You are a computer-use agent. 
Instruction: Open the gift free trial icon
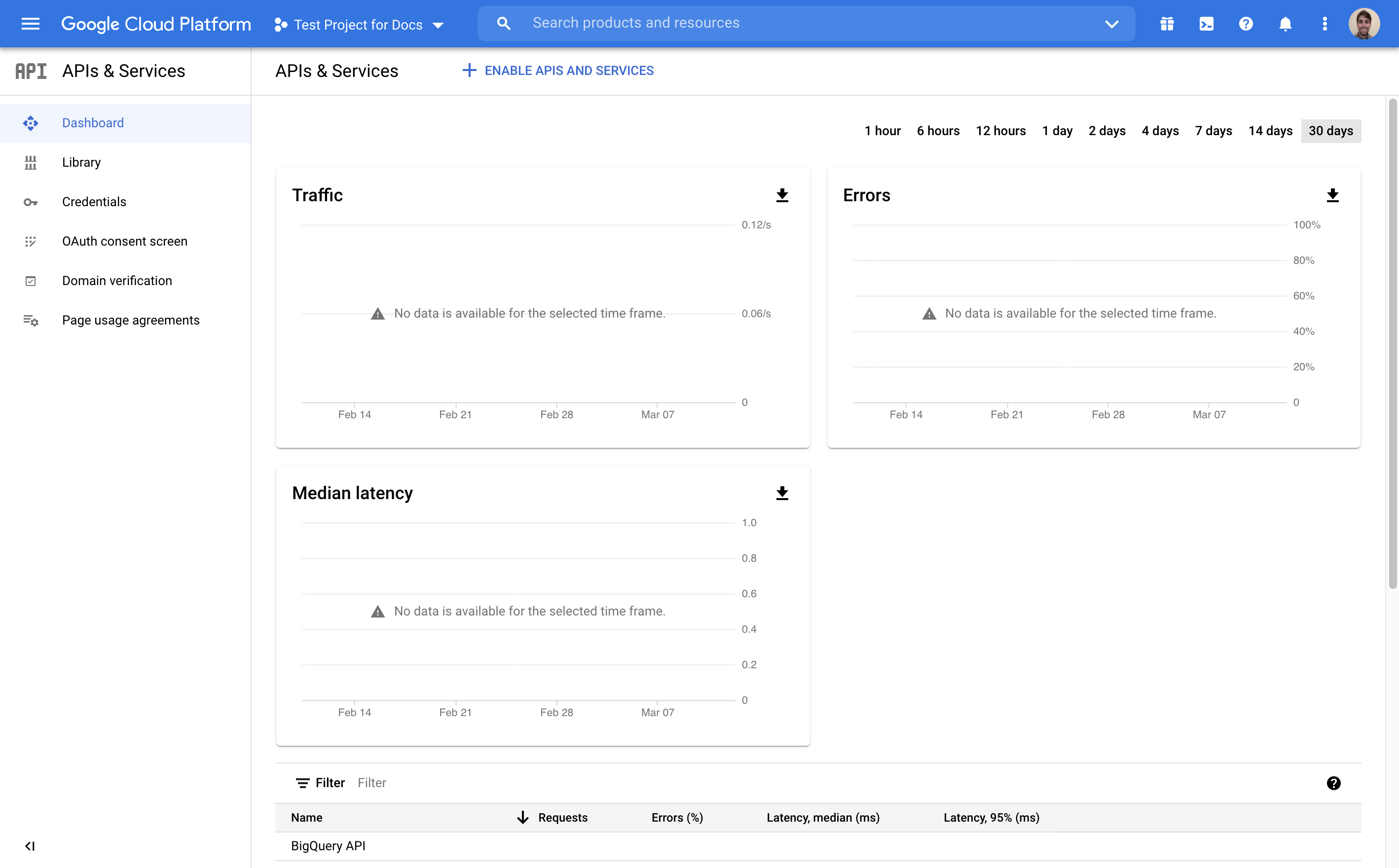coord(1167,24)
